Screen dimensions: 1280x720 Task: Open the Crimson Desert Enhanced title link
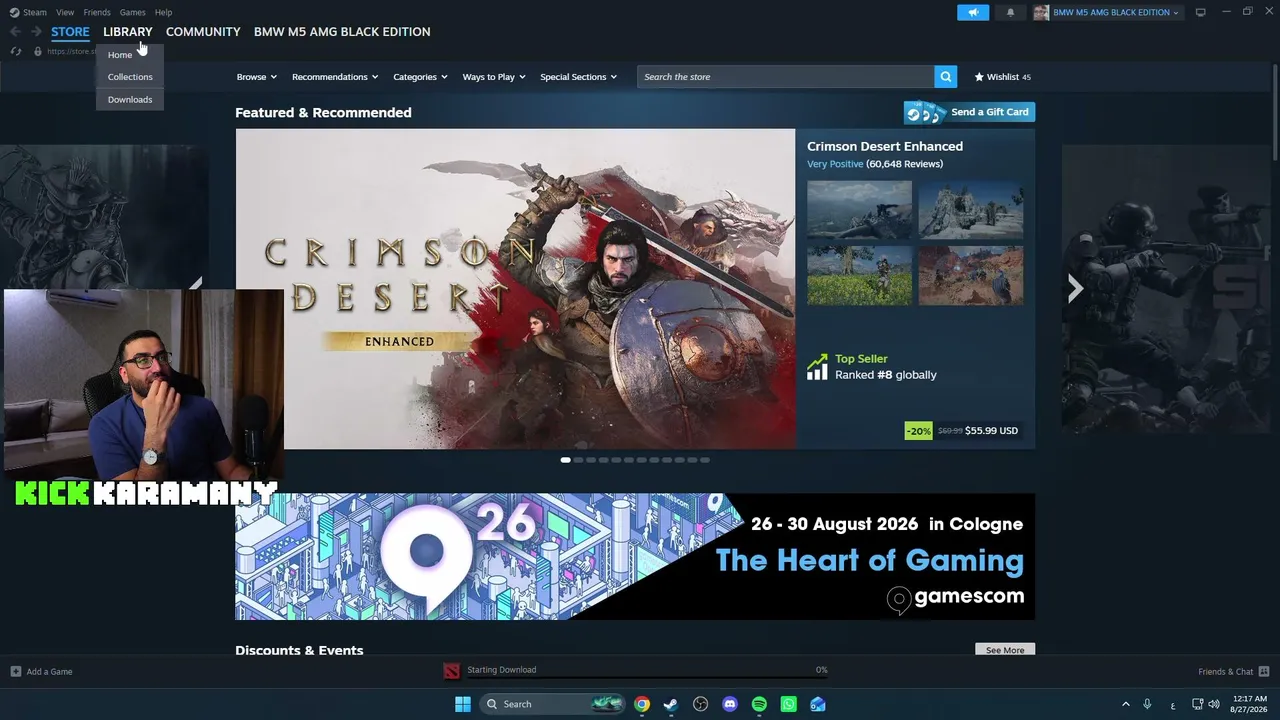pyautogui.click(x=885, y=146)
